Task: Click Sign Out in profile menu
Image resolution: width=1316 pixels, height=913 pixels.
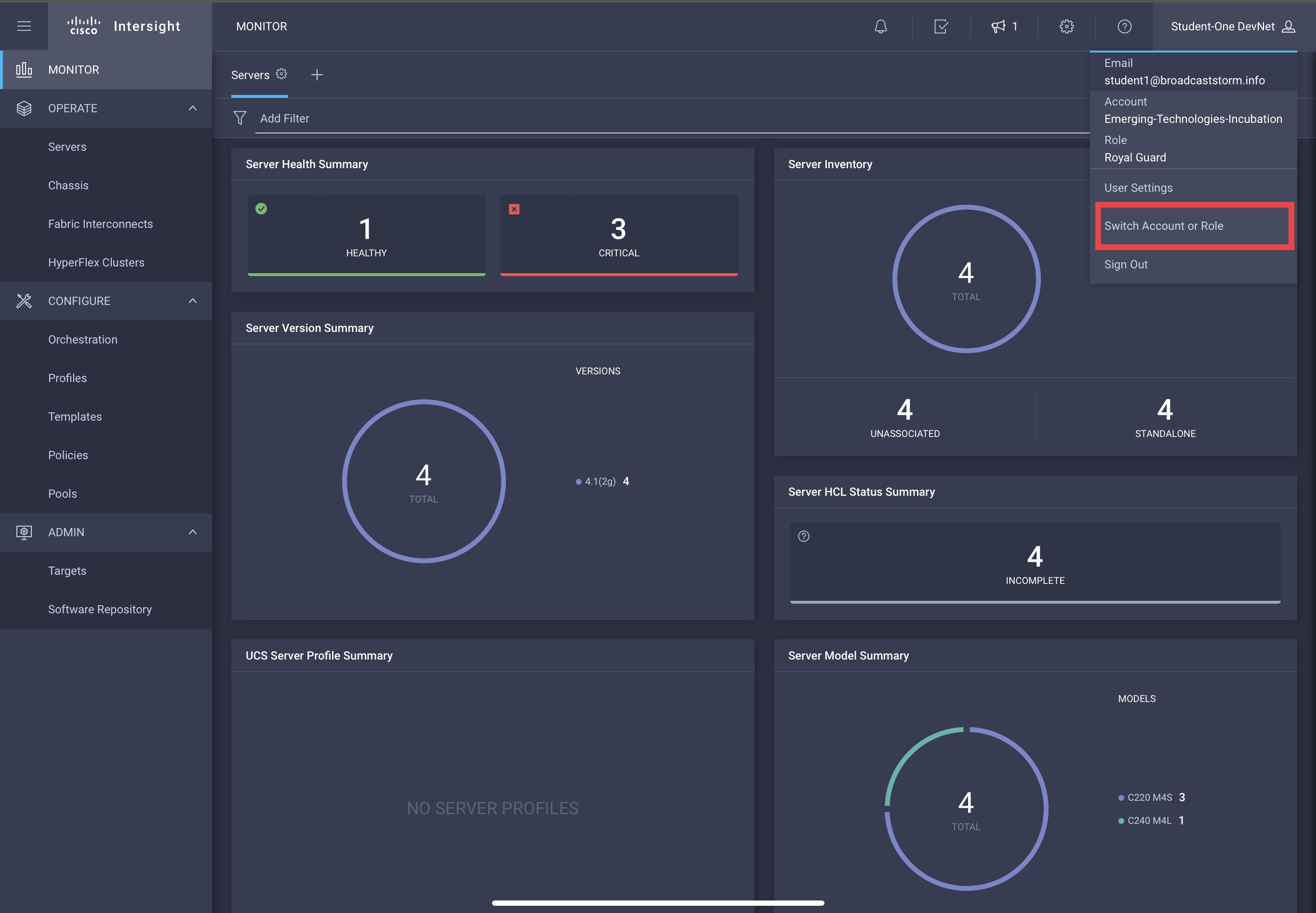Action: (x=1193, y=265)
